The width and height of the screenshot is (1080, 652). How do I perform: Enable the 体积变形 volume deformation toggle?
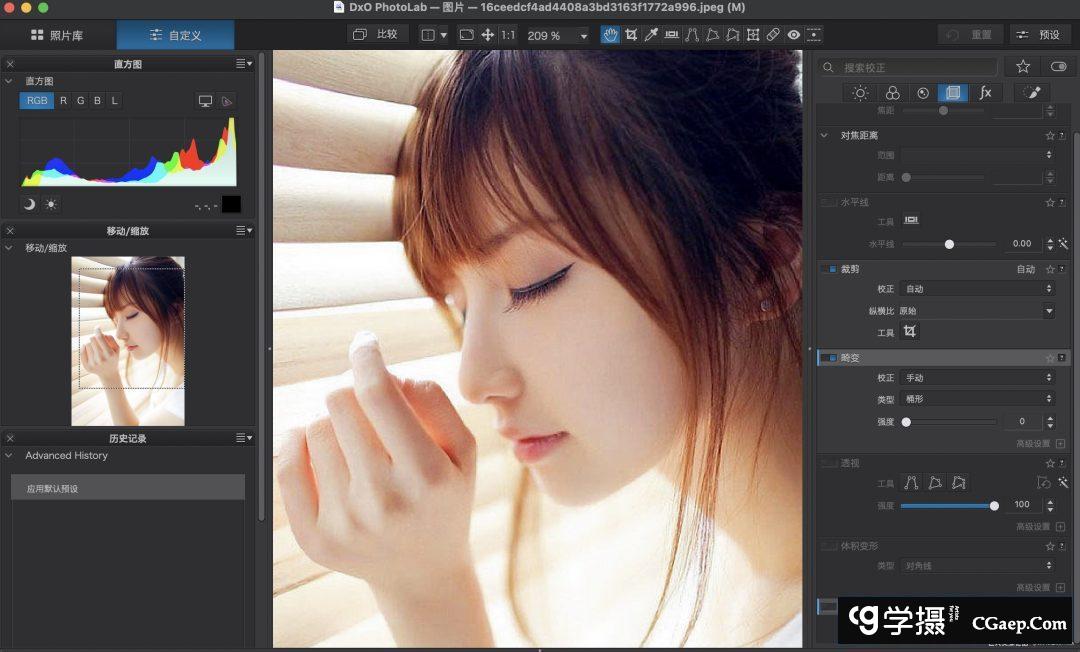828,546
